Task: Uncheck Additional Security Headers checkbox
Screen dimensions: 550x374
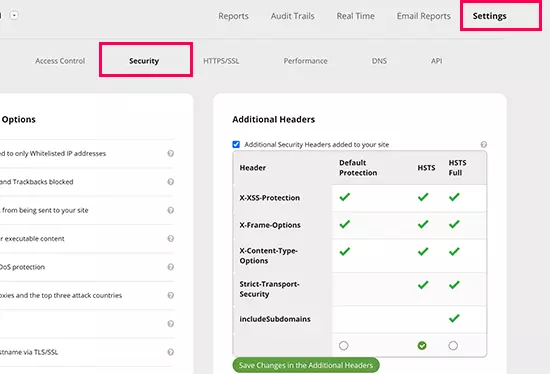Action: [236, 145]
